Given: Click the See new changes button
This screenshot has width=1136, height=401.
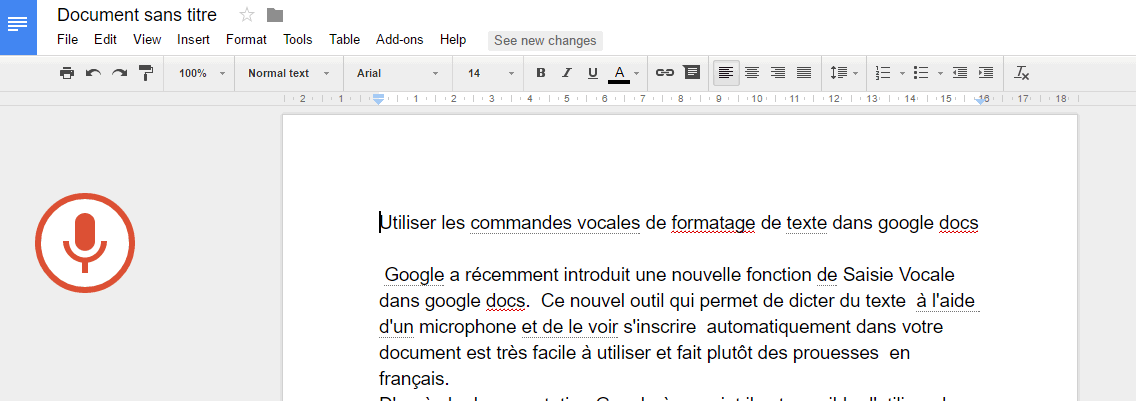Looking at the screenshot, I should (545, 41).
